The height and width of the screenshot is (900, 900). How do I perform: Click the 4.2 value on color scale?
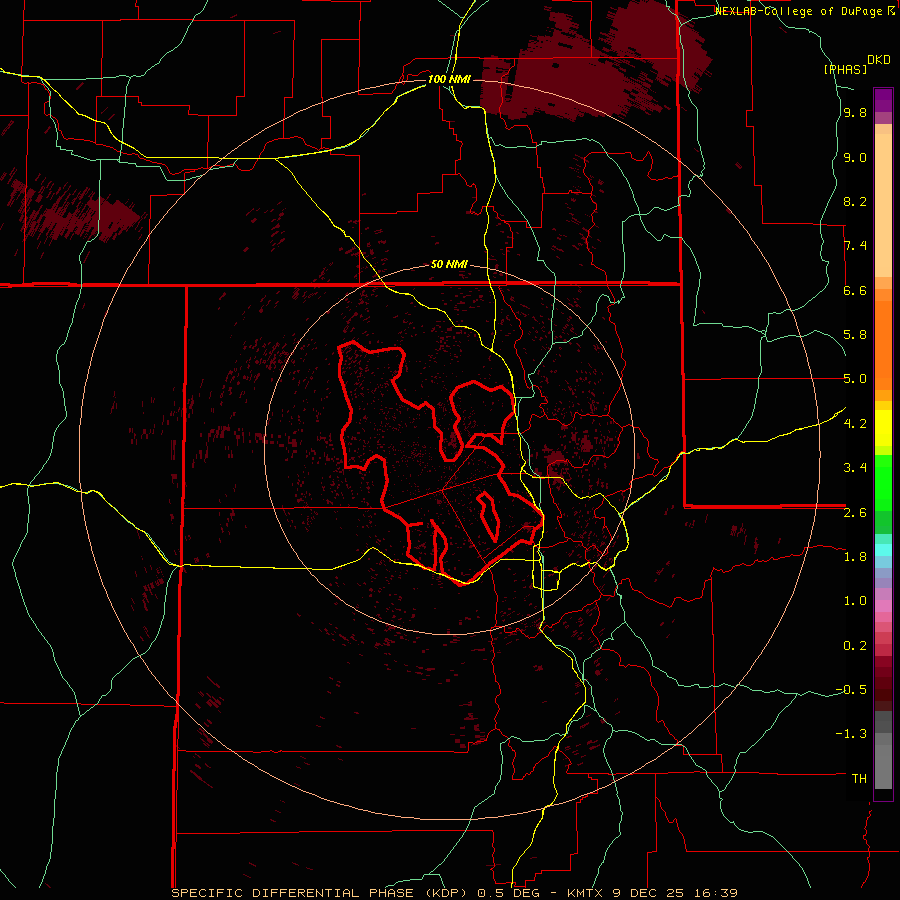(x=855, y=424)
